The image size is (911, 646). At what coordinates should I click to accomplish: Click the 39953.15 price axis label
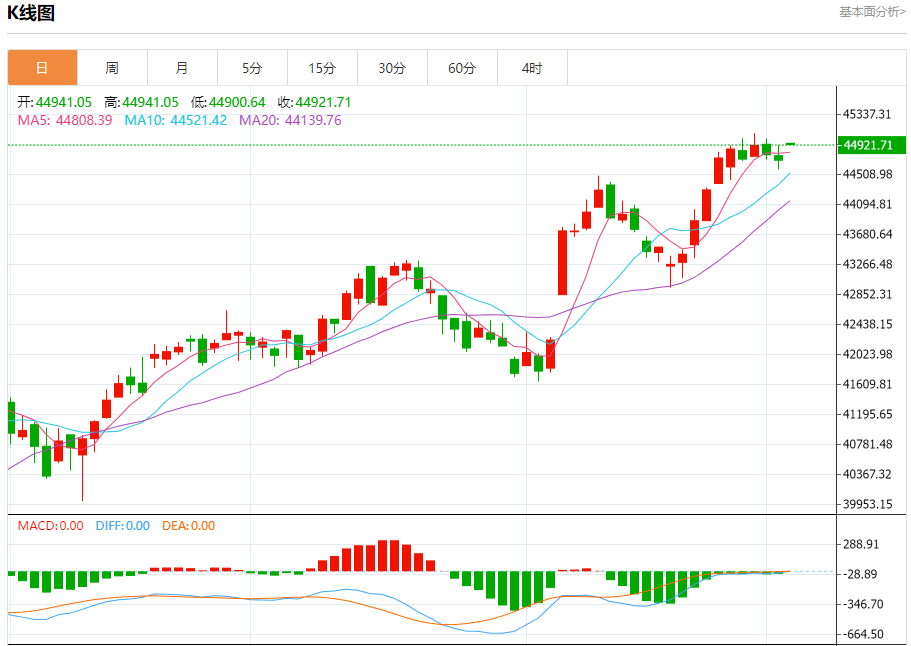click(x=867, y=504)
